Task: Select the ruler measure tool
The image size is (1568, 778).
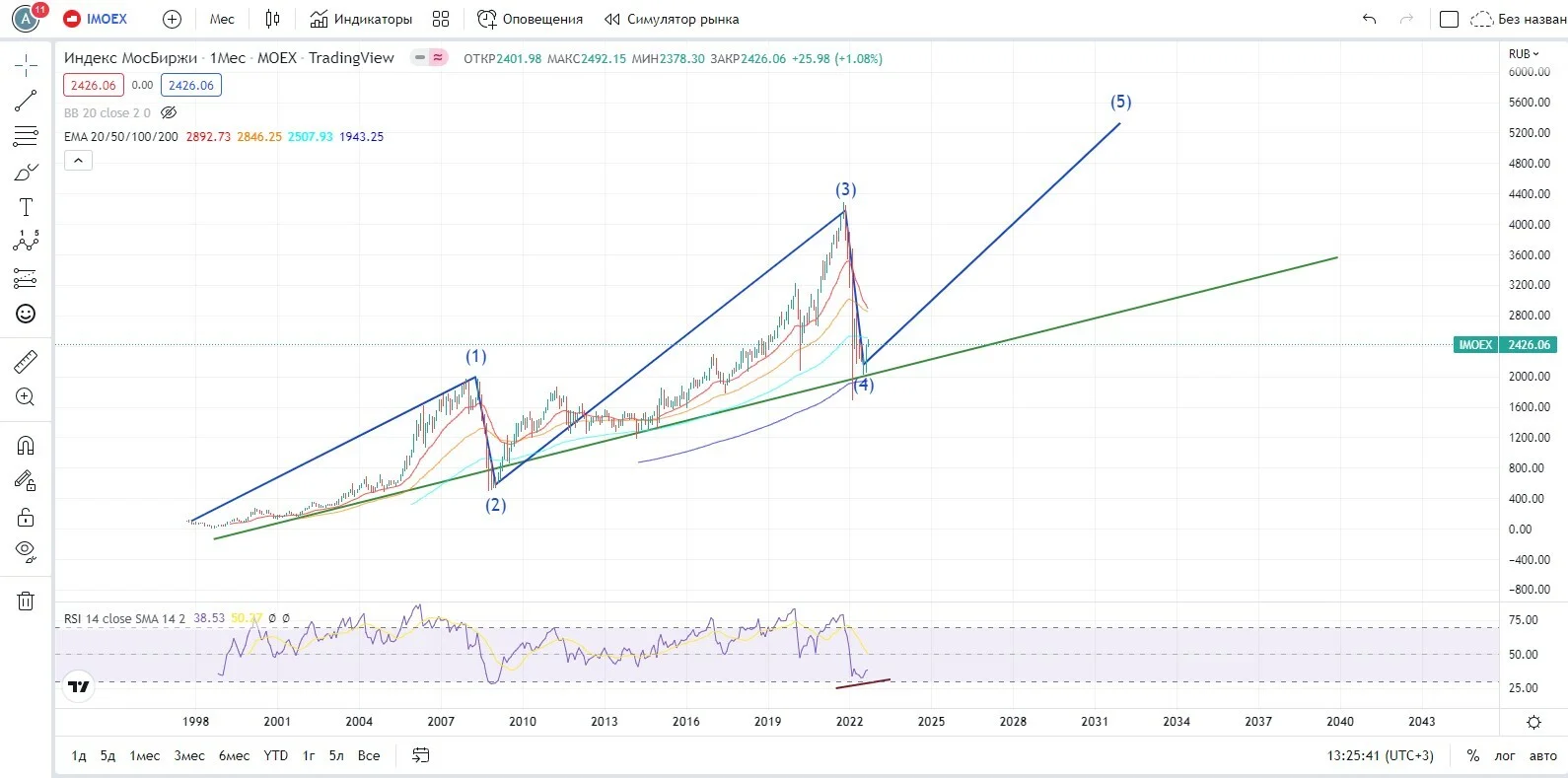Action: click(x=26, y=362)
